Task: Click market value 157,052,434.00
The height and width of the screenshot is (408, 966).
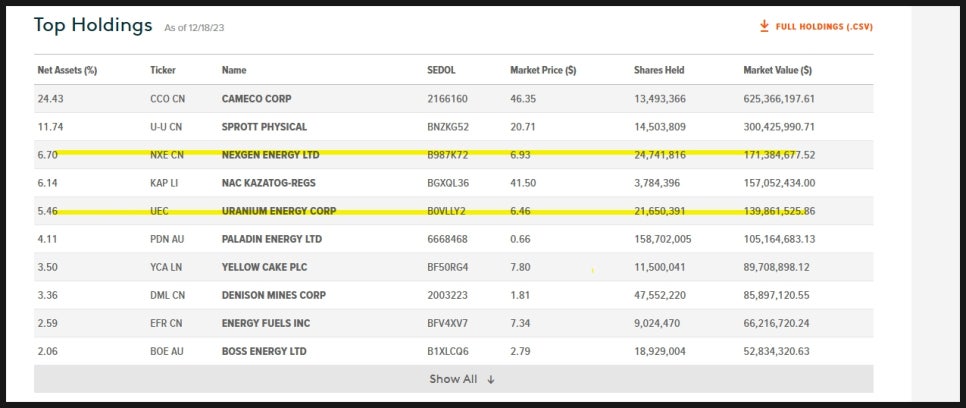Action: pos(779,183)
